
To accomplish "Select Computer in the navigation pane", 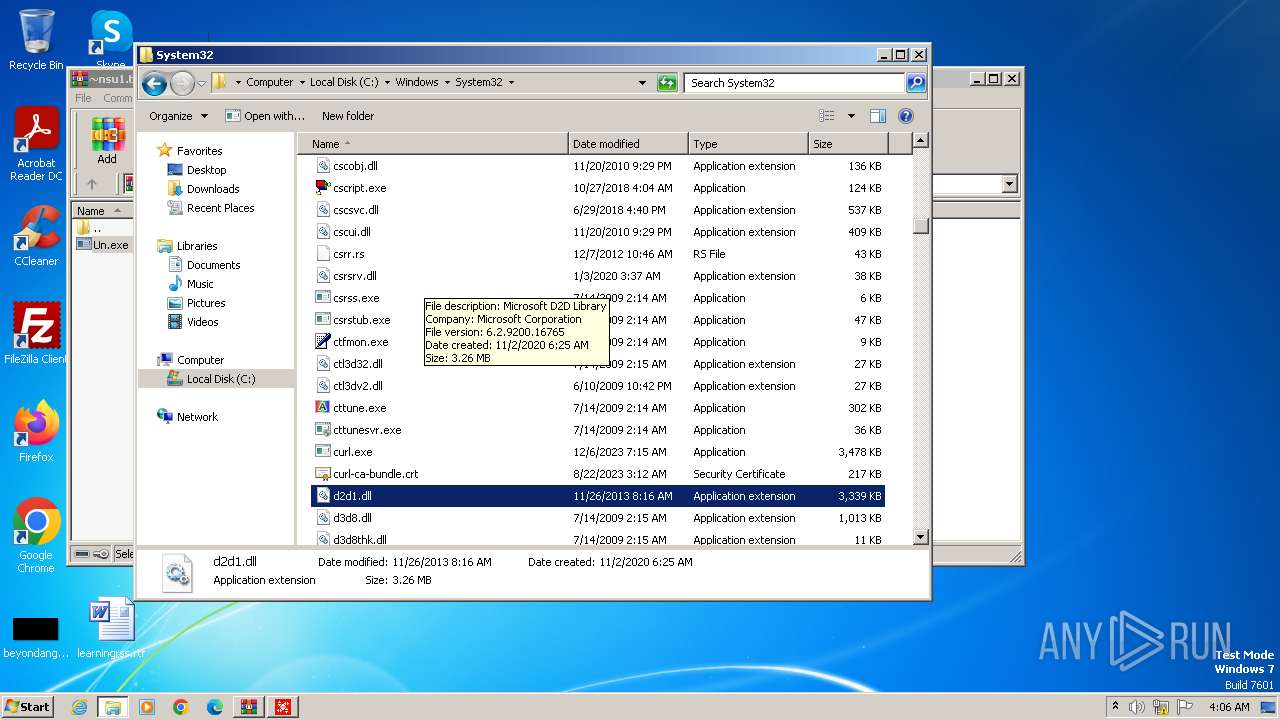I will (x=200, y=360).
